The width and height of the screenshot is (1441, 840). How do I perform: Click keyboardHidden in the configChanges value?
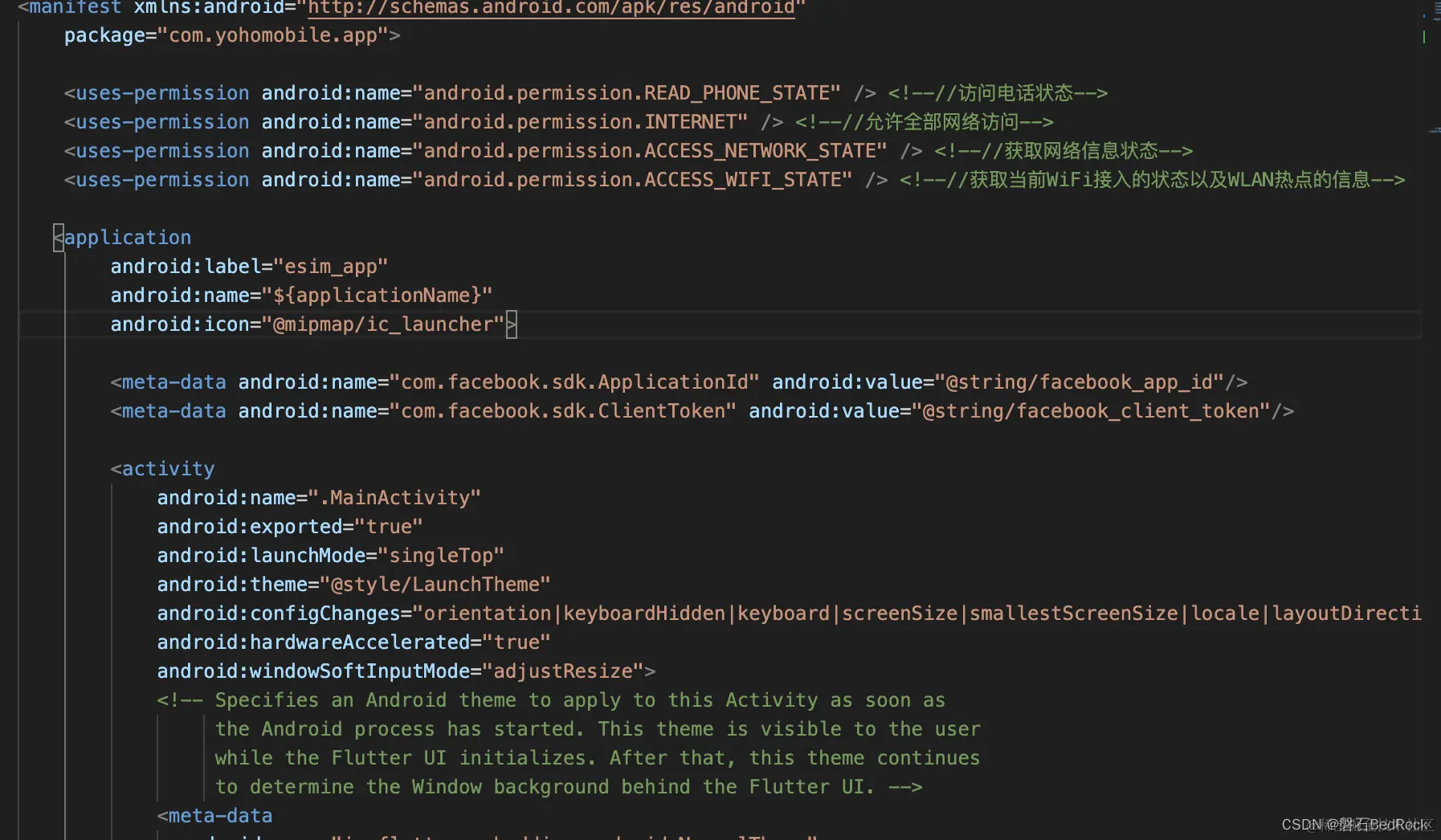click(644, 614)
